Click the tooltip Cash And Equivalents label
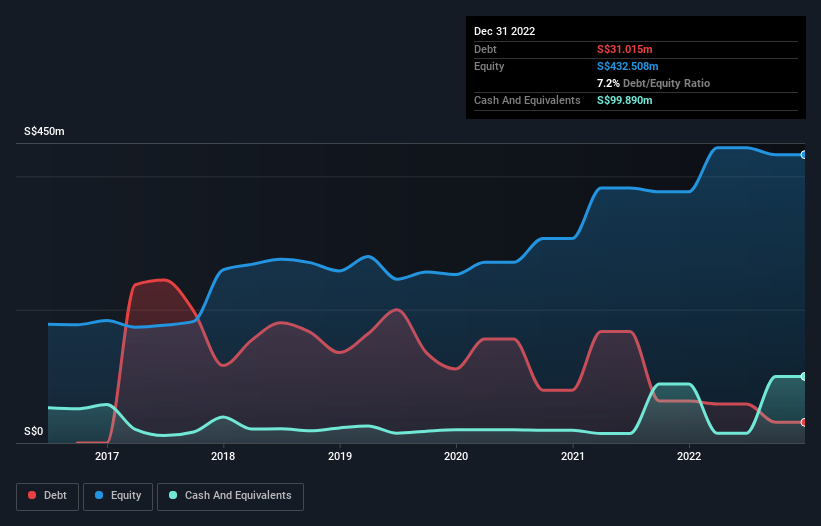 point(527,100)
